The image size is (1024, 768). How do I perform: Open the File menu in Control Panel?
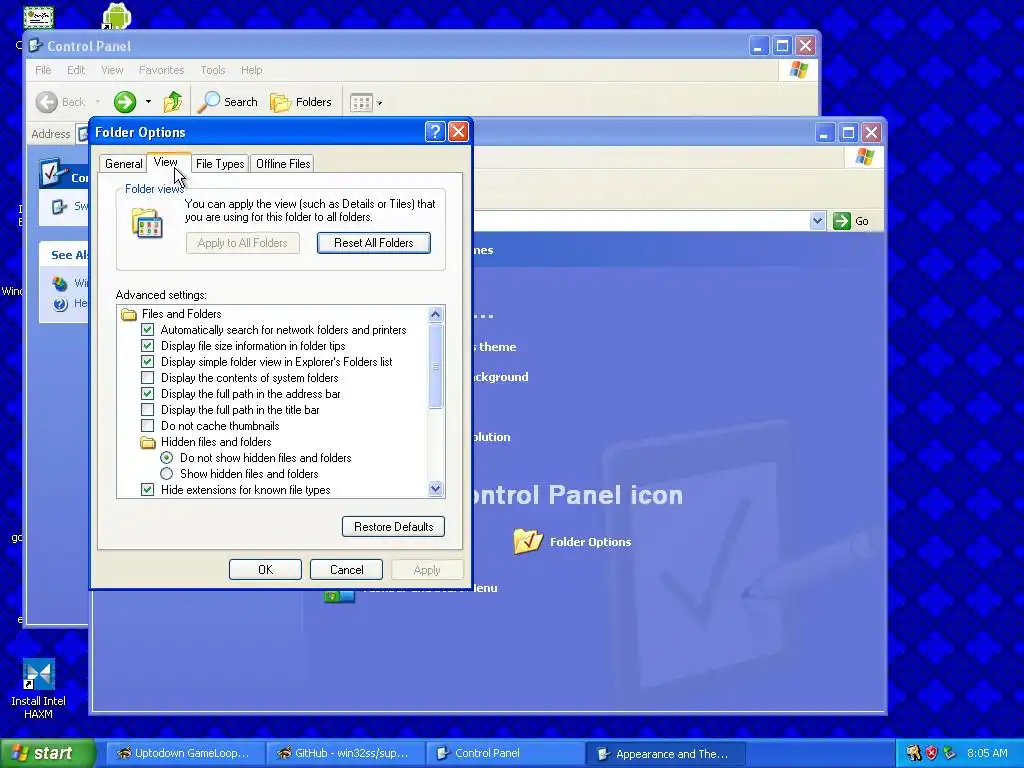point(43,70)
